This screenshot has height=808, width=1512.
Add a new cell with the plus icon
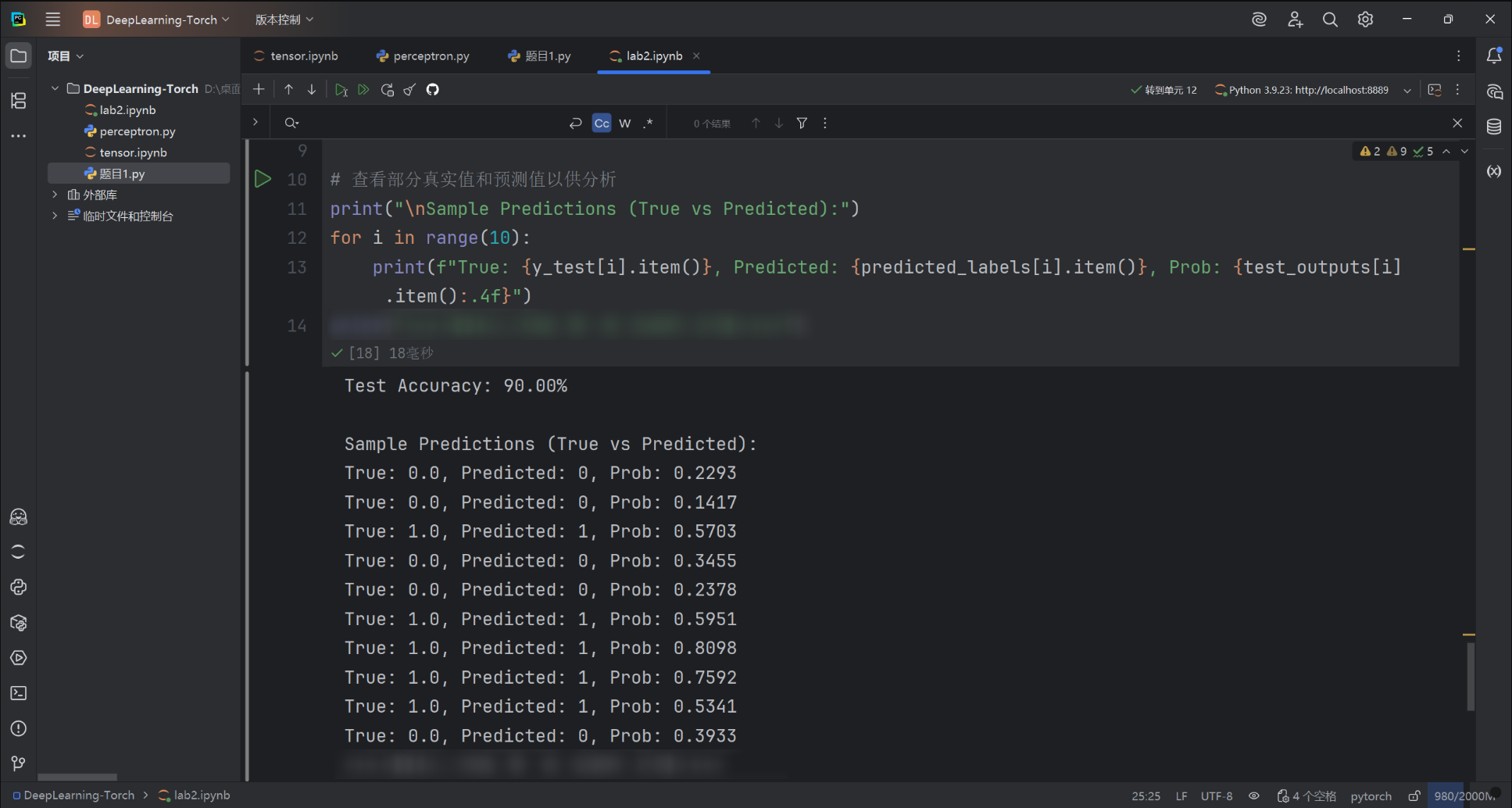pyautogui.click(x=258, y=89)
